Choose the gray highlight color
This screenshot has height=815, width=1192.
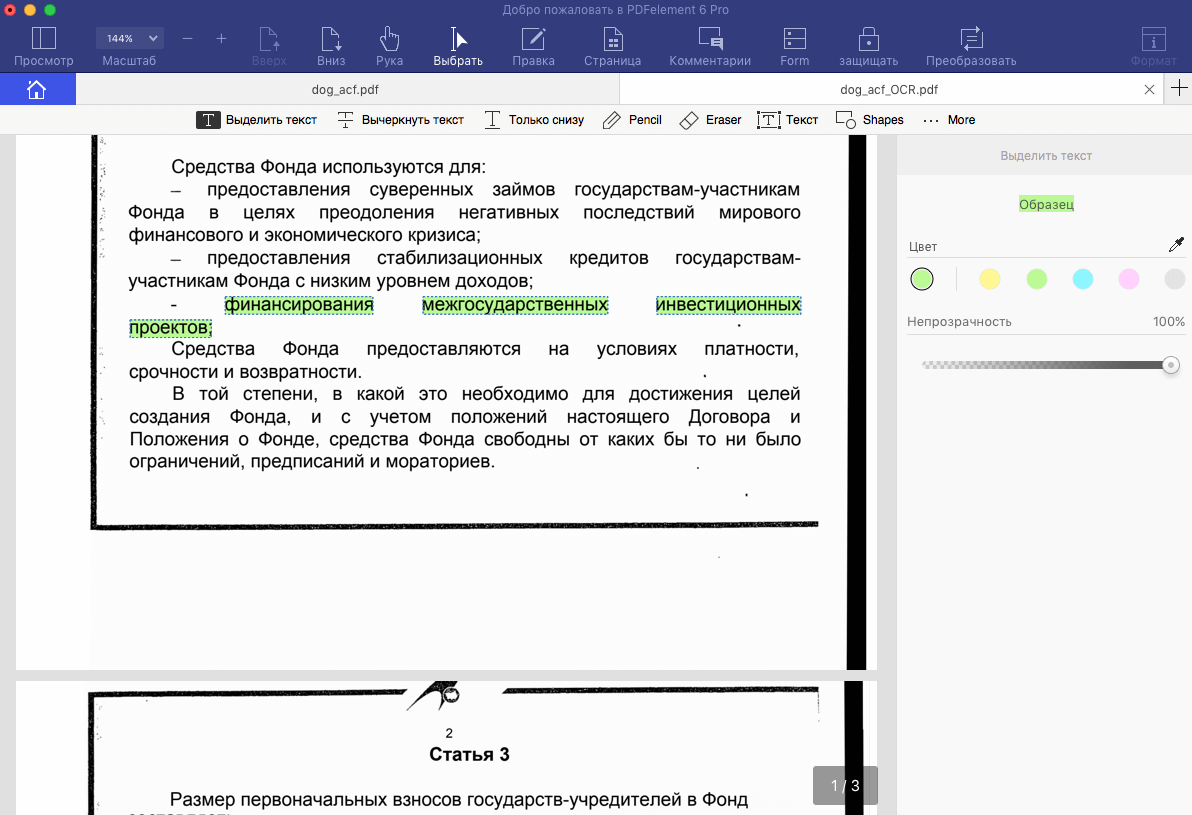pos(1175,279)
